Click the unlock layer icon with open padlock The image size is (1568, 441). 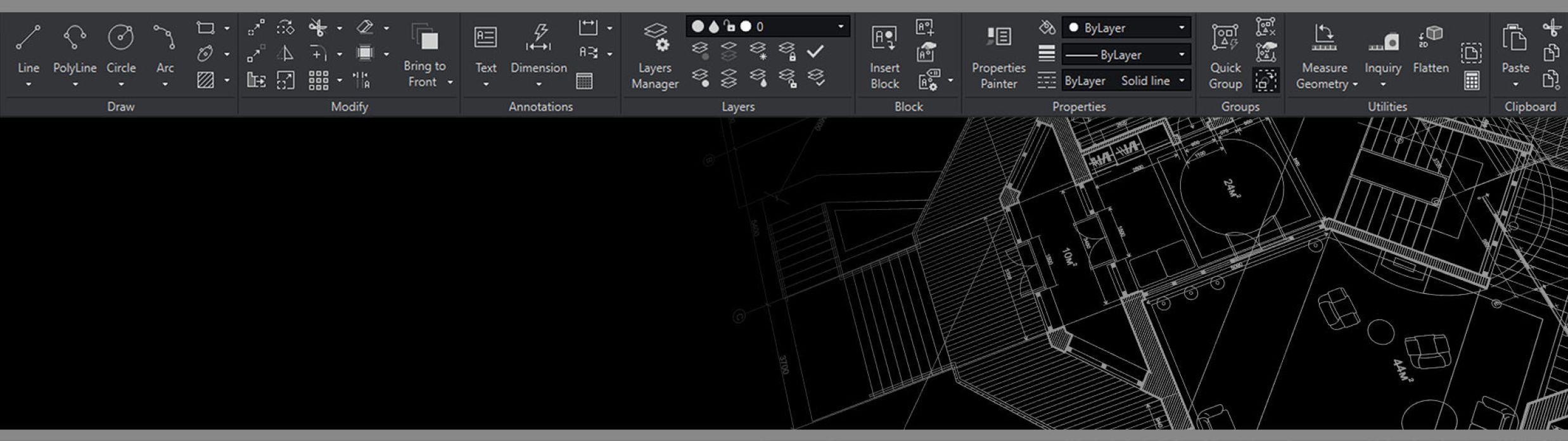787,78
